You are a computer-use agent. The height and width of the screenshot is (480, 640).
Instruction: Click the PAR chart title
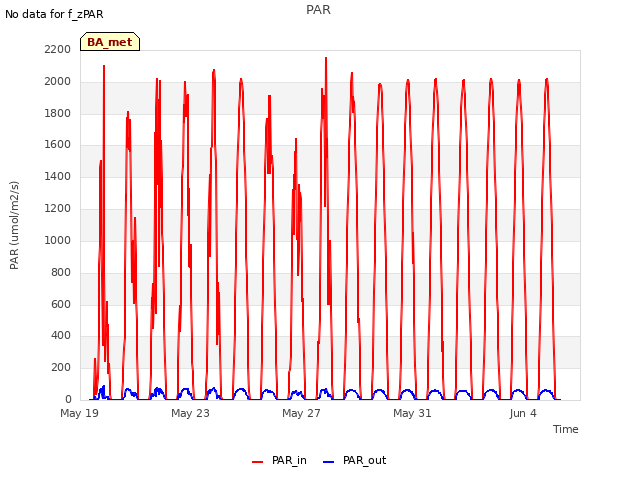[x=318, y=10]
